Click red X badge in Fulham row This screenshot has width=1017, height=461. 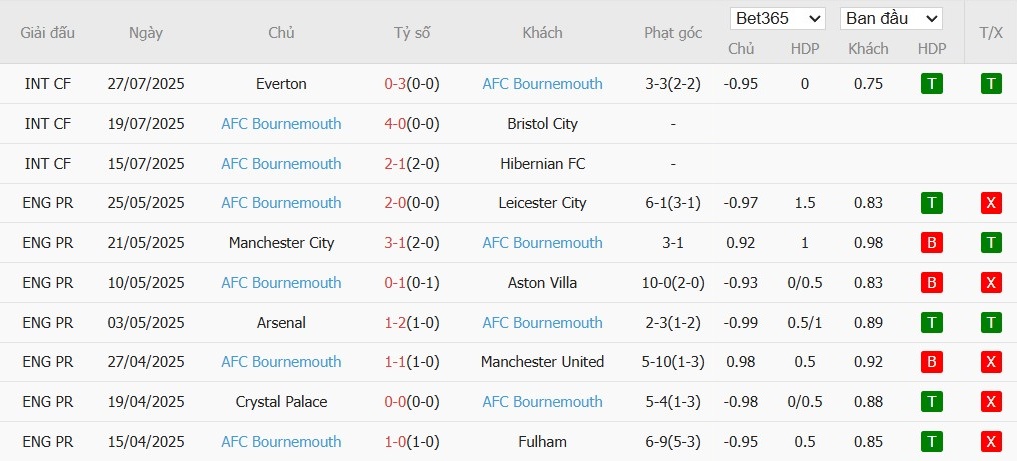[990, 442]
